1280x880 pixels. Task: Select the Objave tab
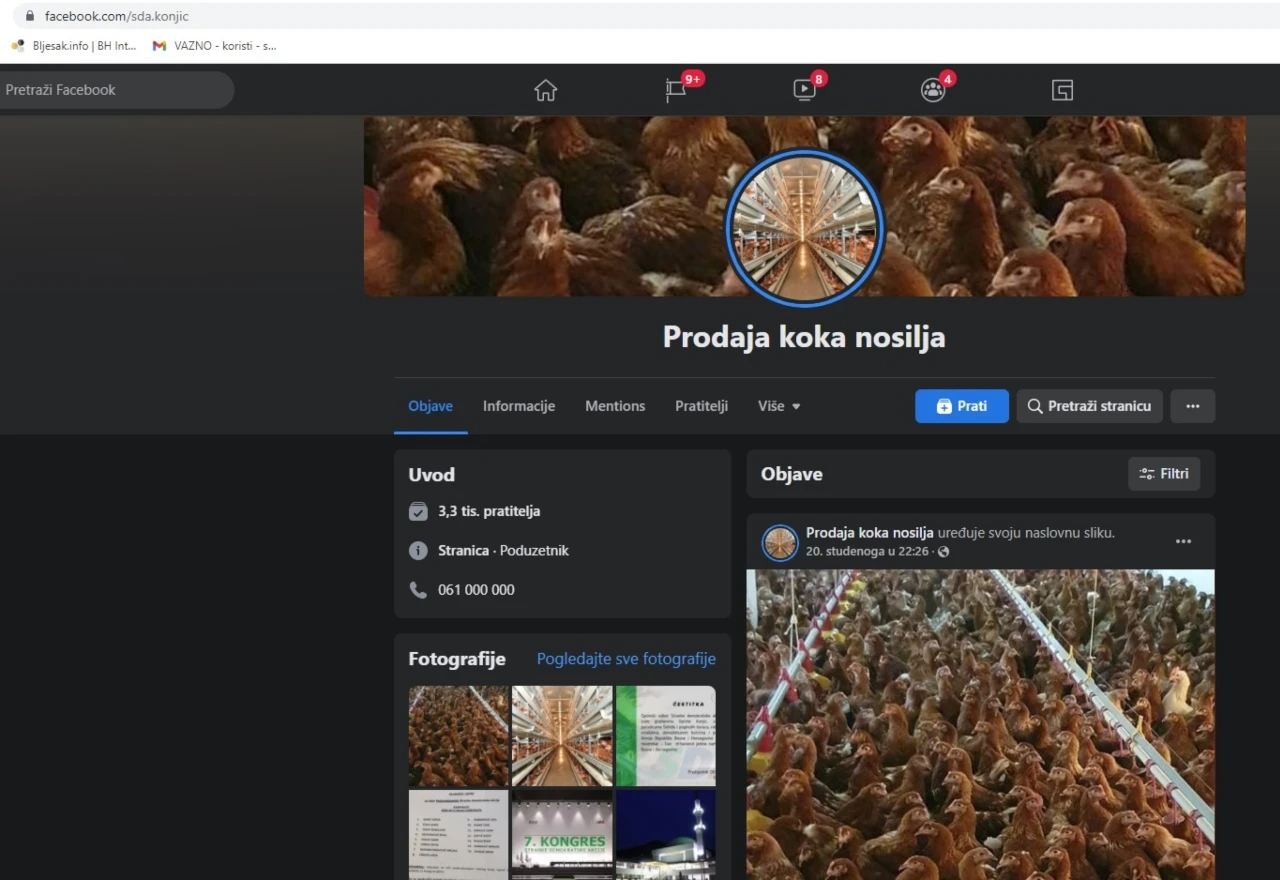430,406
